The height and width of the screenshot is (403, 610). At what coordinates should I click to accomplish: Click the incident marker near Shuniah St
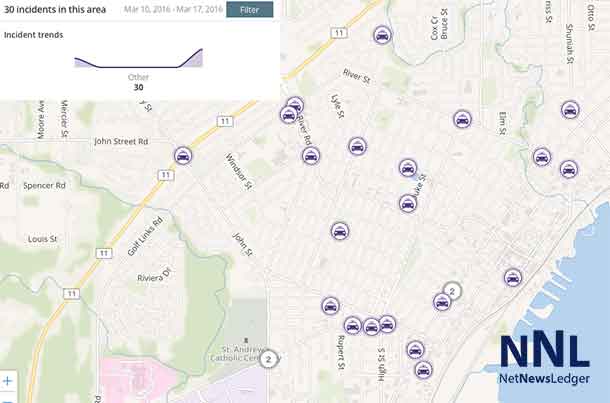(x=570, y=110)
